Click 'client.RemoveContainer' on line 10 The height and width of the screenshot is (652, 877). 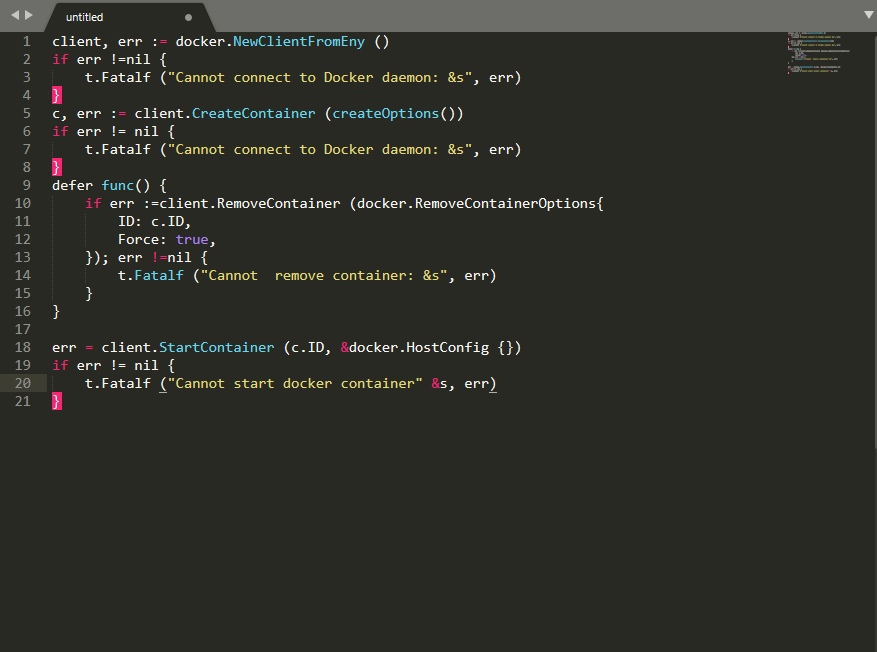click(x=249, y=204)
